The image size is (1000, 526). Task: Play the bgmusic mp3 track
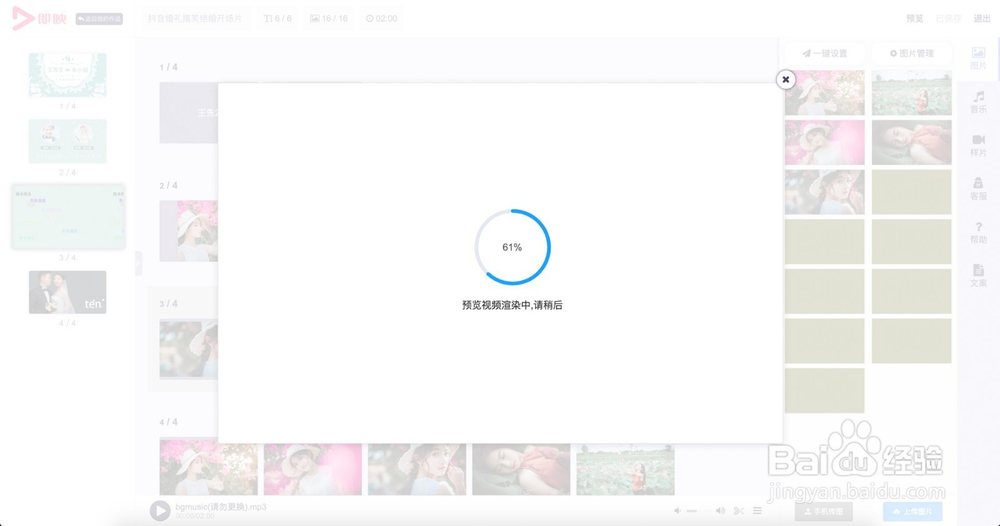pyautogui.click(x=159, y=511)
